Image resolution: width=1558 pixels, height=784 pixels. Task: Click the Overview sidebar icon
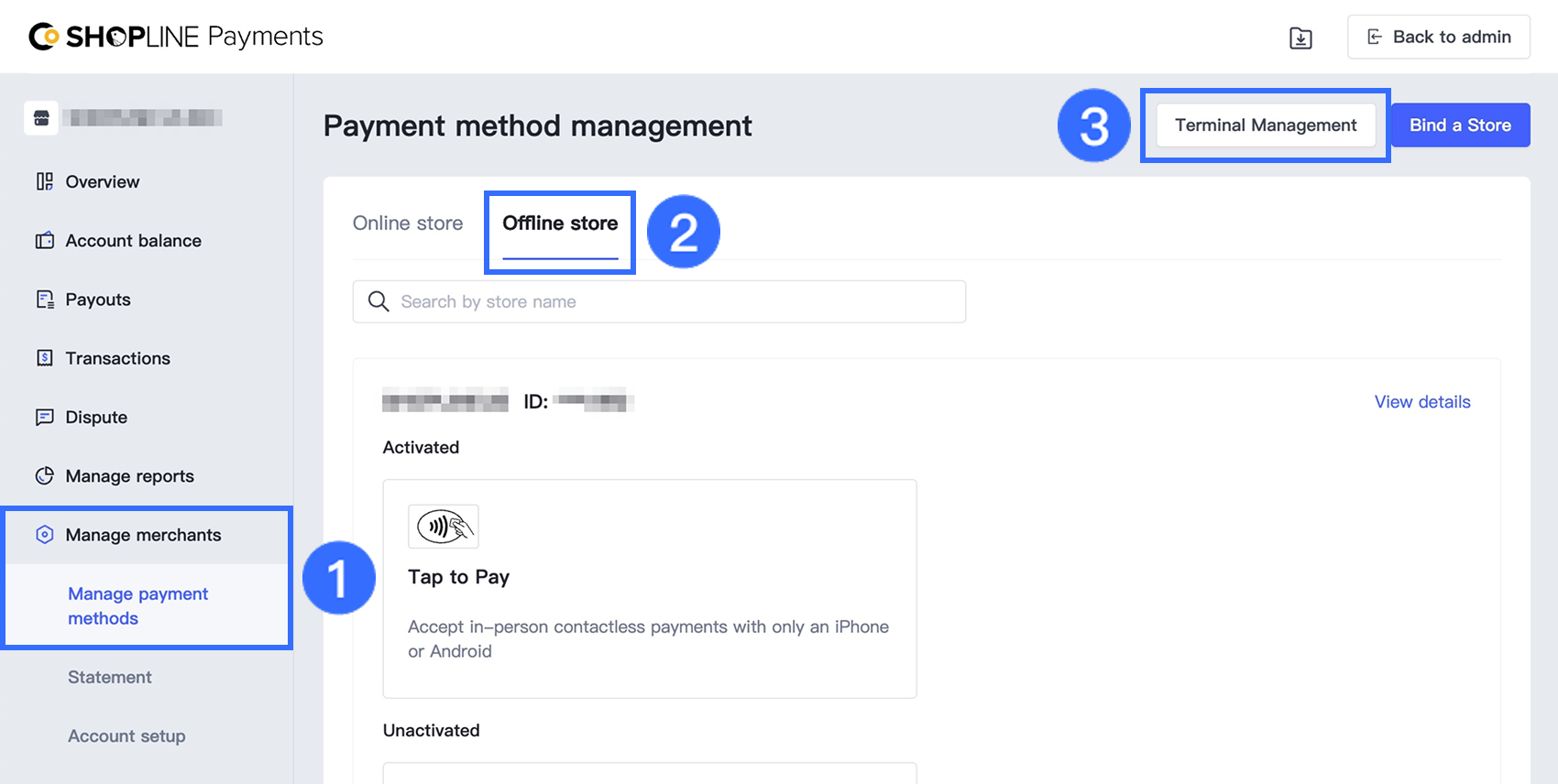(44, 181)
